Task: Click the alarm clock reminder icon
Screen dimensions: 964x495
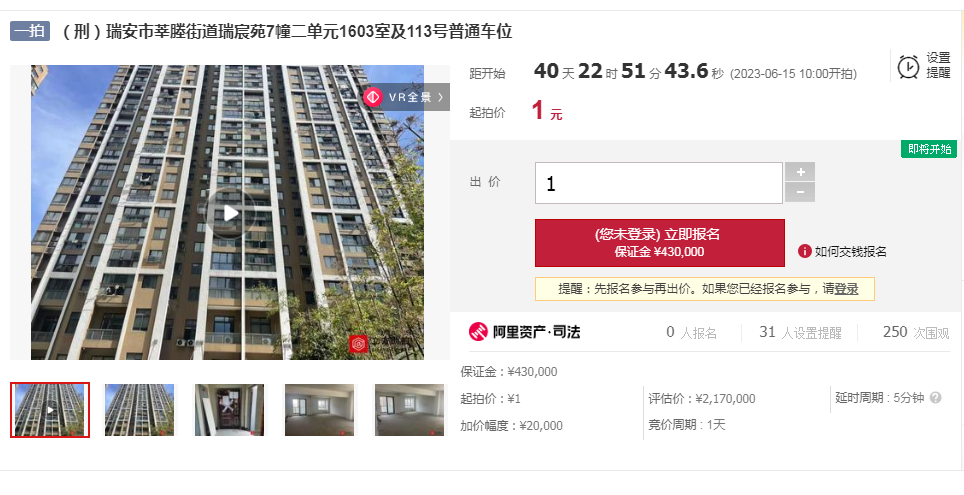Action: (x=908, y=66)
